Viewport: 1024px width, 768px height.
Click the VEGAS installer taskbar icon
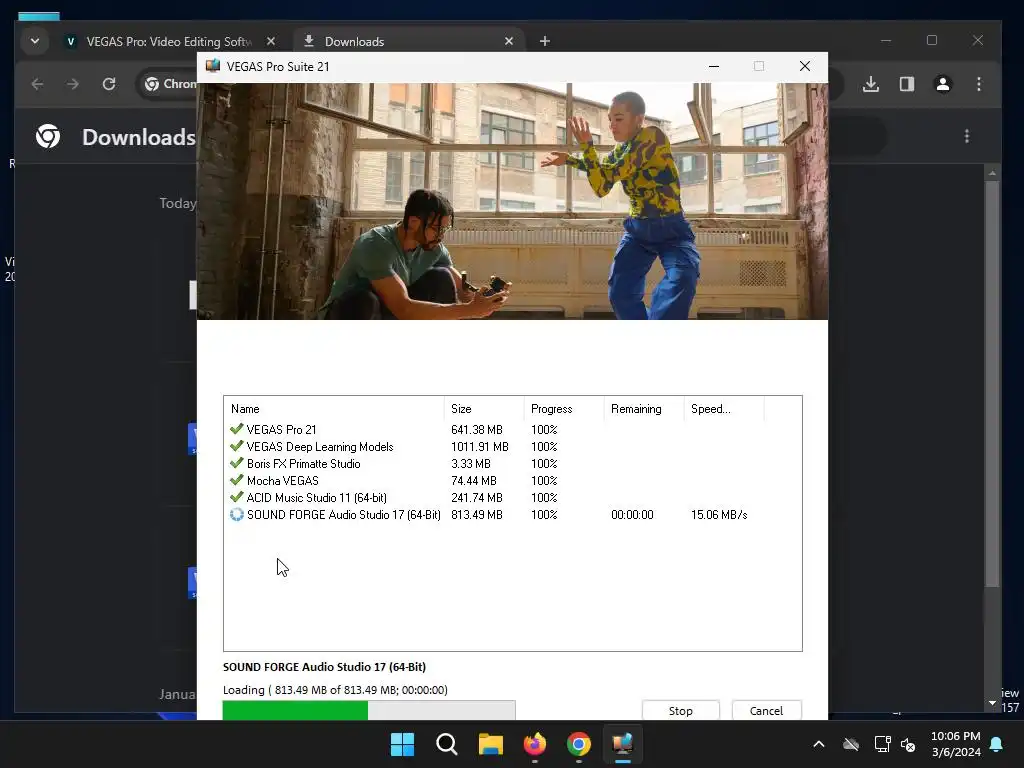622,744
